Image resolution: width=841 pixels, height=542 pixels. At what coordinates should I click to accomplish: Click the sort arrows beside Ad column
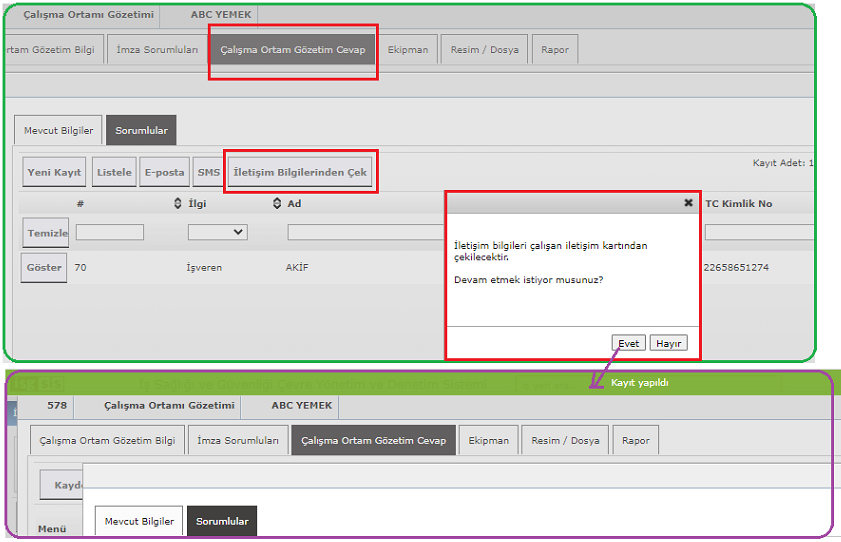click(277, 204)
